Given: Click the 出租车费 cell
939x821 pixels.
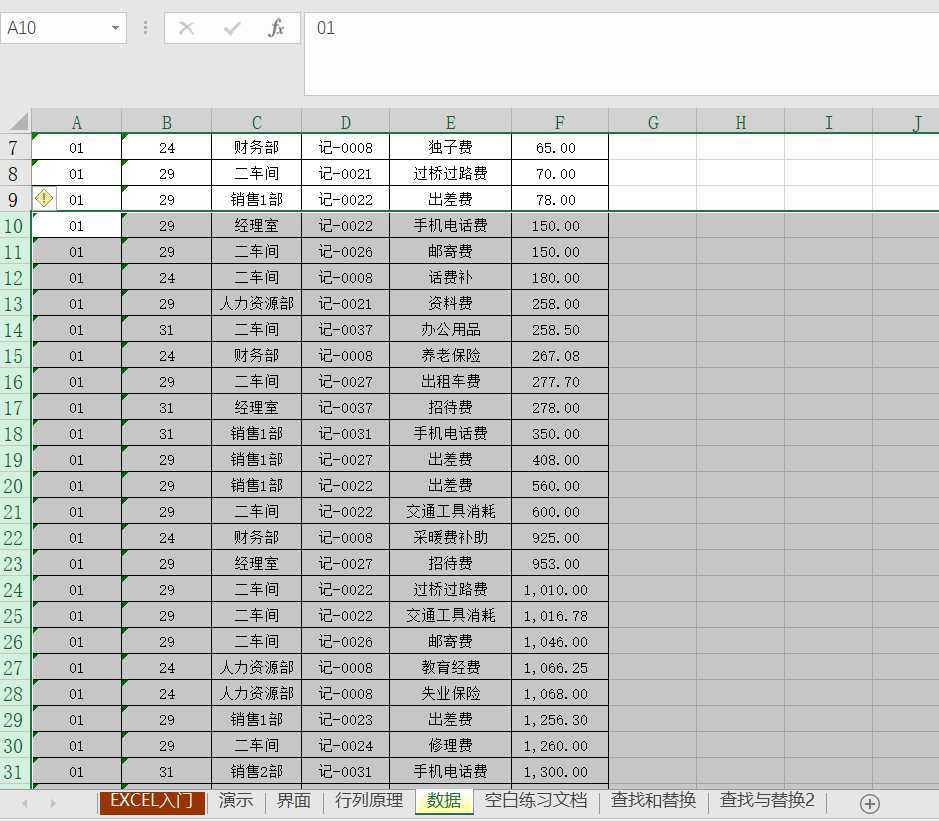Looking at the screenshot, I should tap(450, 381).
